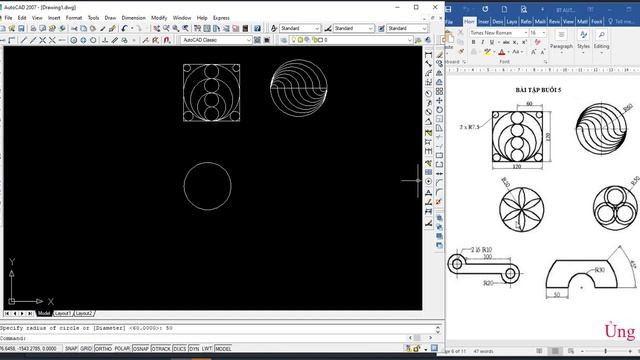Click the Zoom Realtime magnifier icon
The image size is (640, 360).
(x=166, y=29)
